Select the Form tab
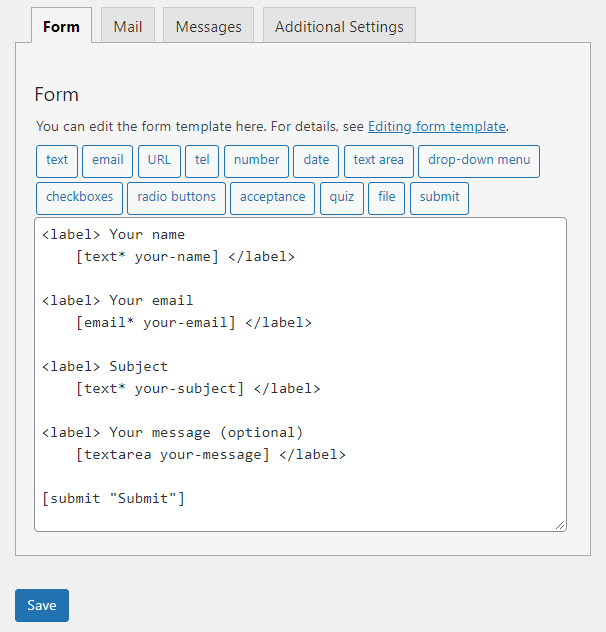Viewport: 606px width, 632px height. [x=61, y=26]
